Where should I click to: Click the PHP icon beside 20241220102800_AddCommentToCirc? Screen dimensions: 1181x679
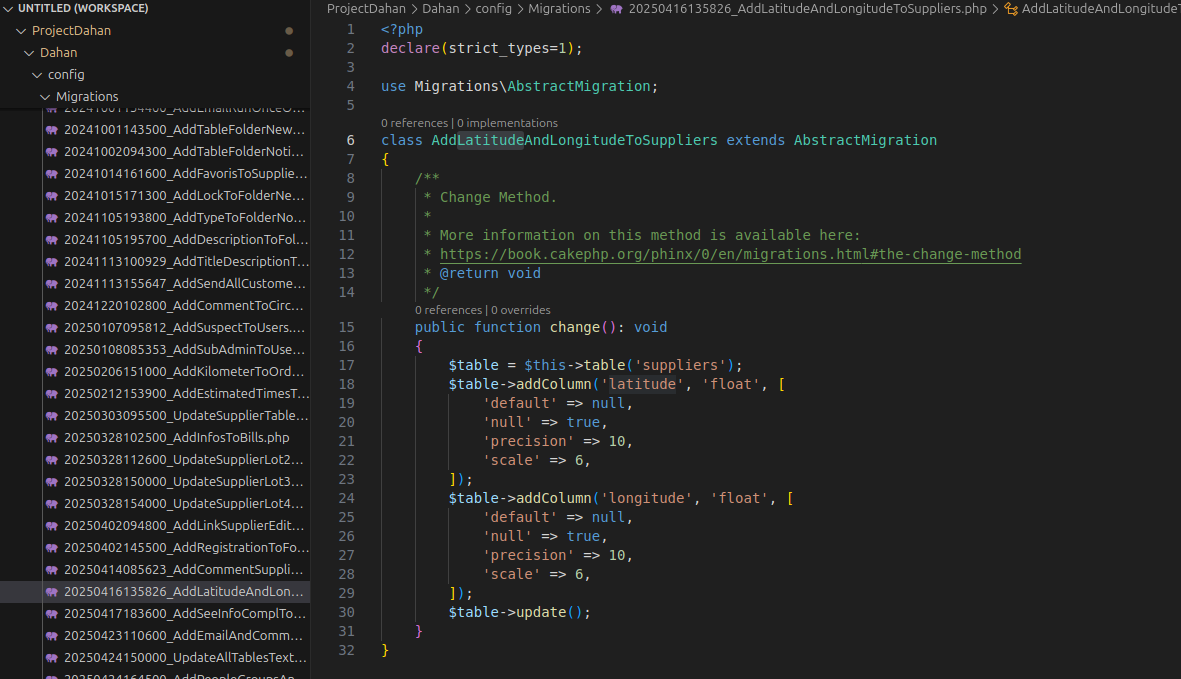click(51, 306)
